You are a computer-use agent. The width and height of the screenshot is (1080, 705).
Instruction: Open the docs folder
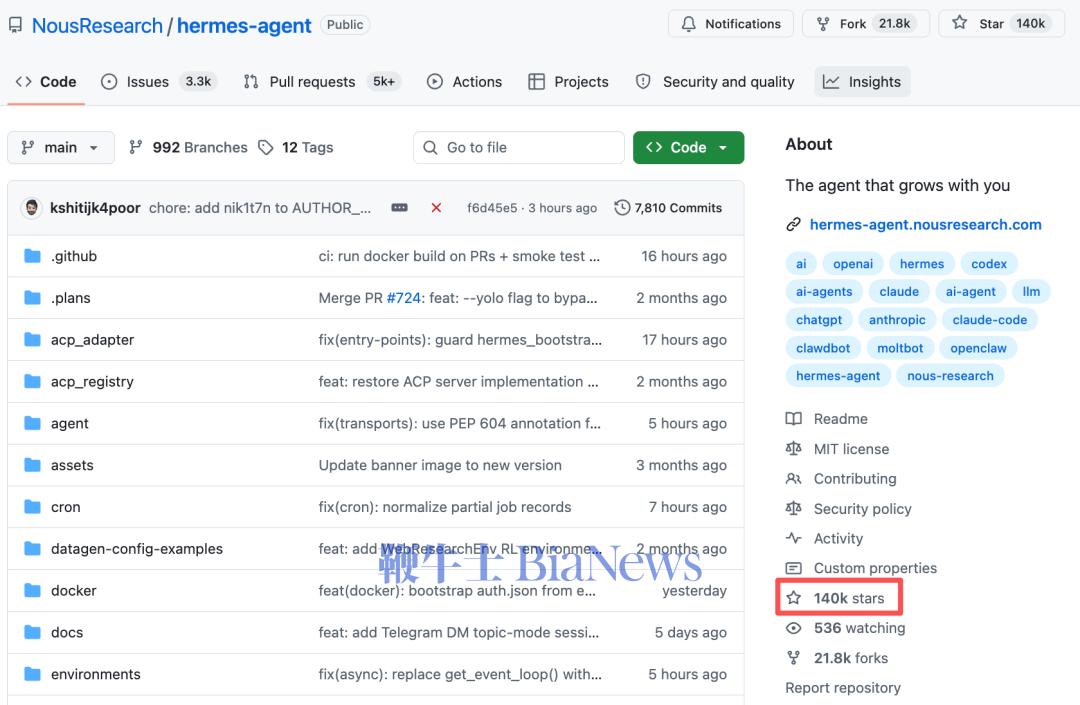tap(67, 633)
